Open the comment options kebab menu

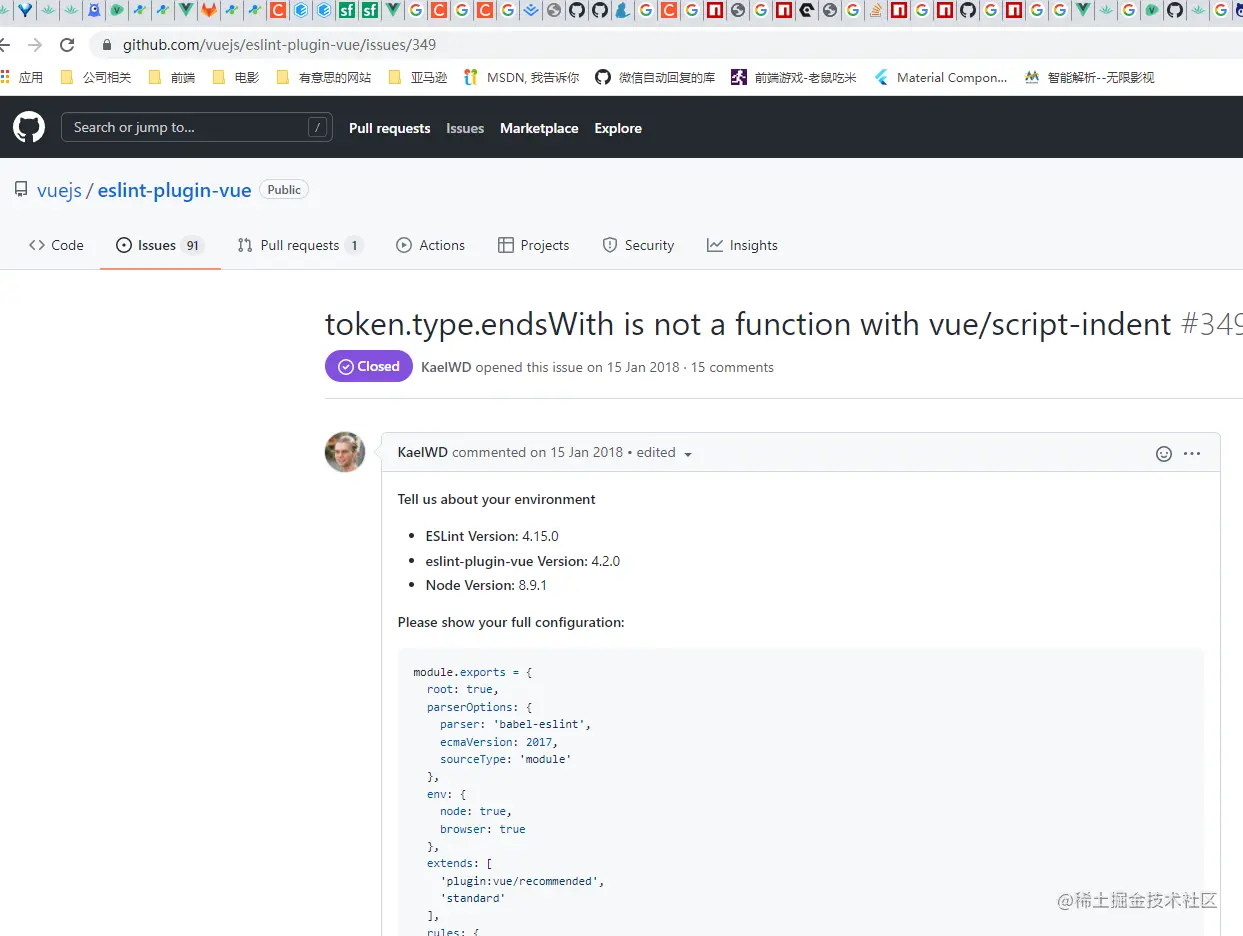click(1192, 453)
